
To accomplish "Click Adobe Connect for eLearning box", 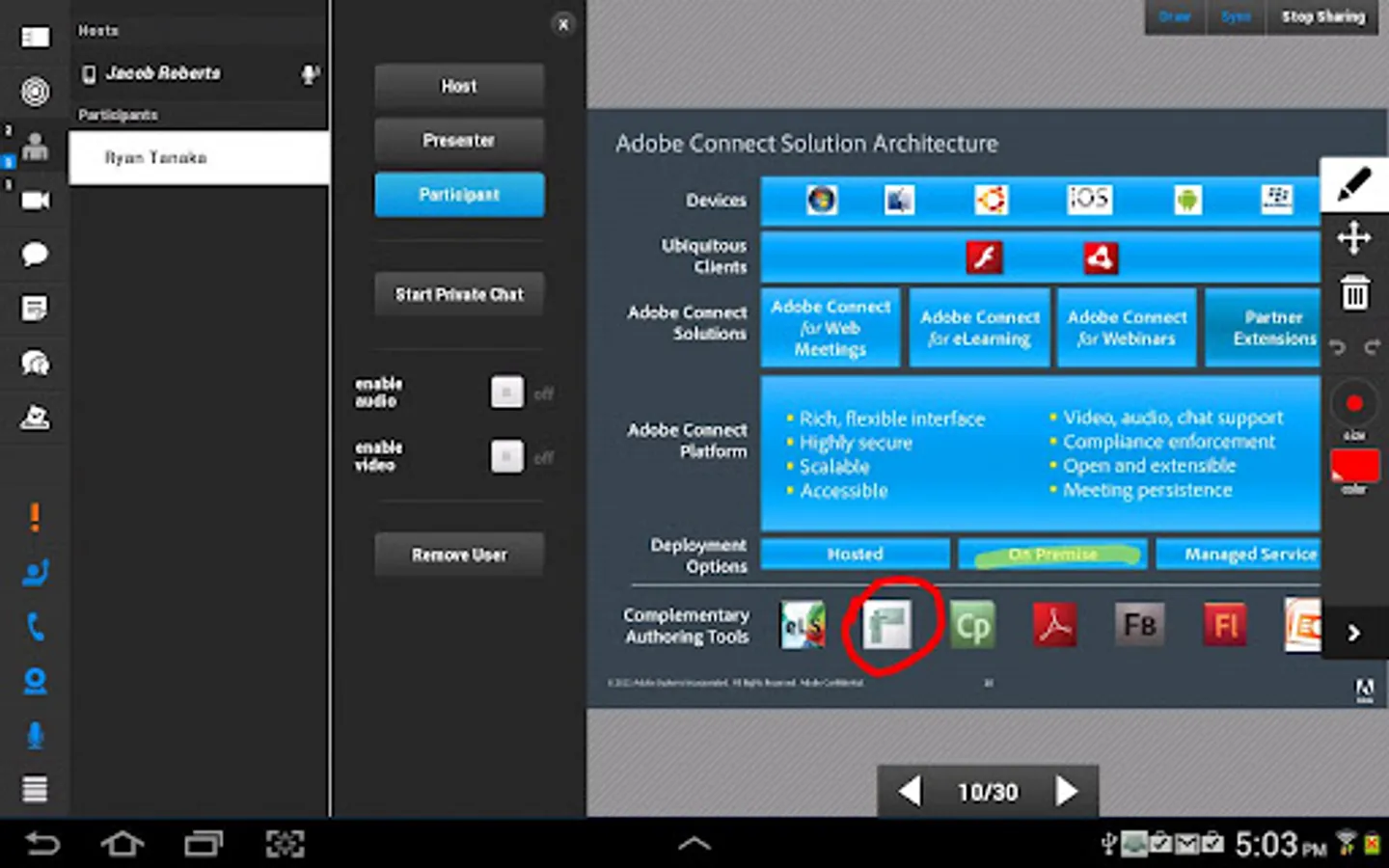I will click(980, 328).
